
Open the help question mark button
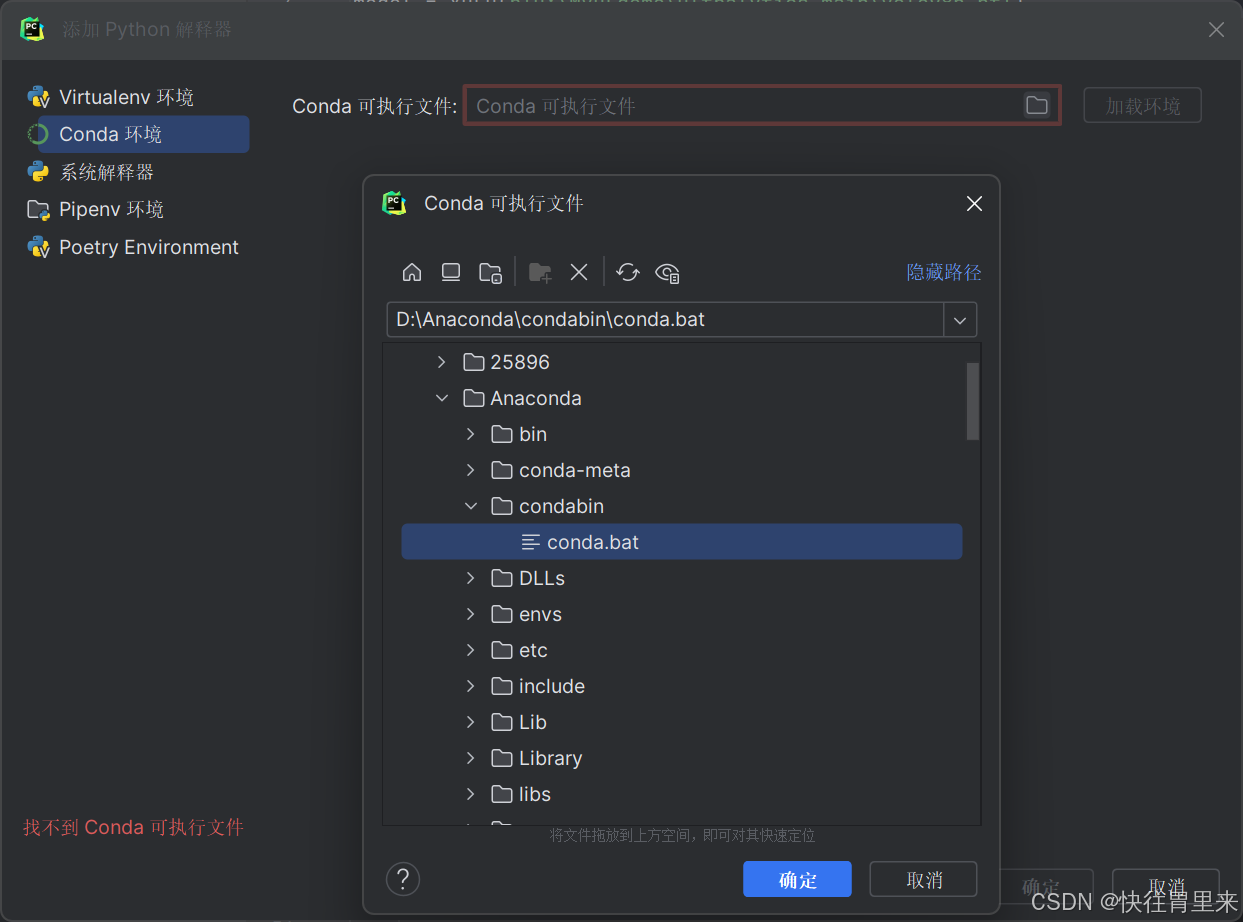[403, 879]
